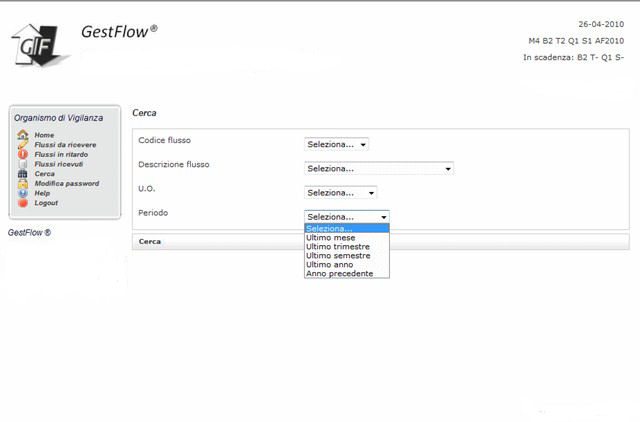Click the Home house icon in sidebar

[x=23, y=134]
